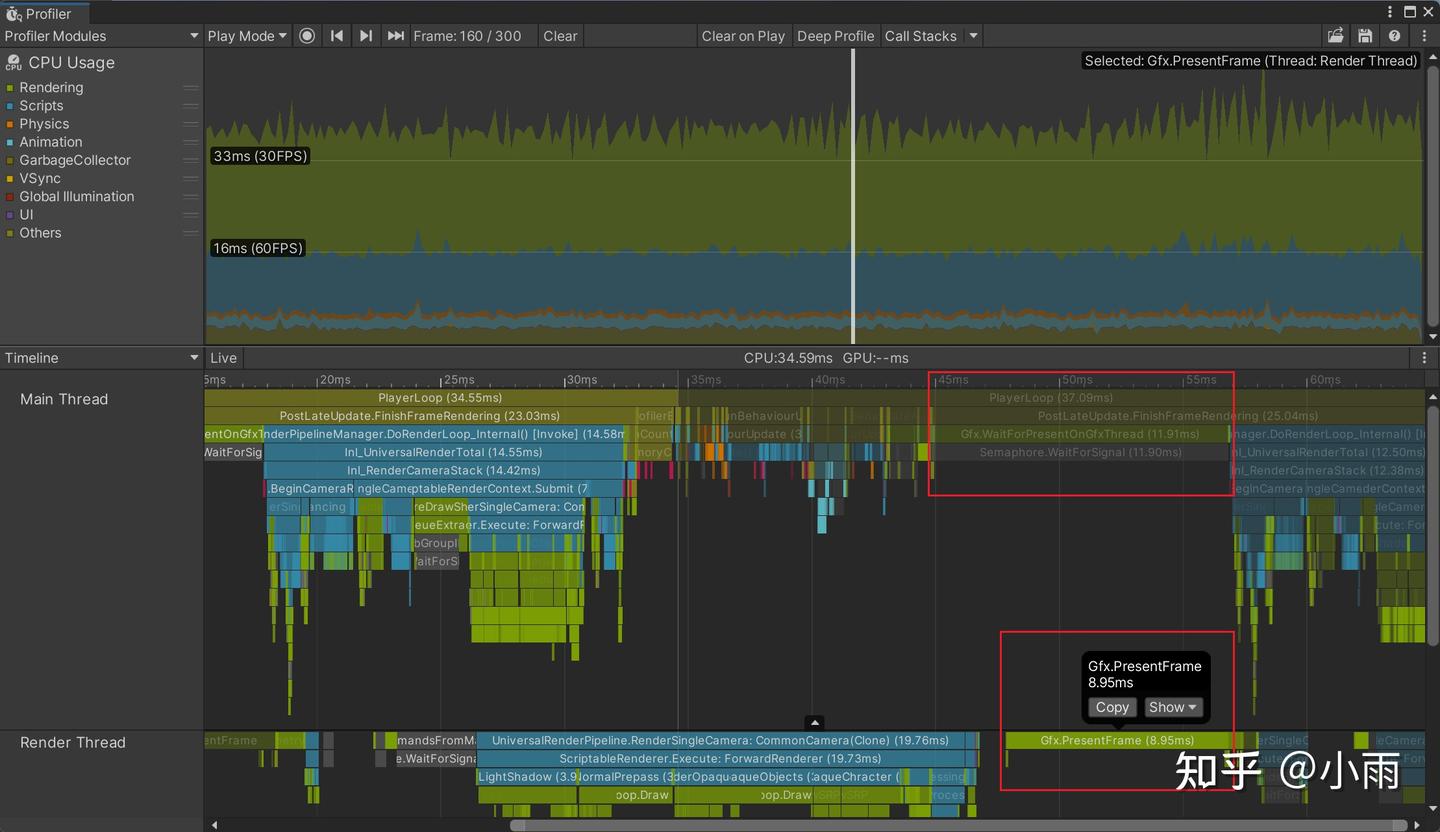Click the timeline horizontal scrollbar thumb
1440x832 pixels.
coord(959,825)
